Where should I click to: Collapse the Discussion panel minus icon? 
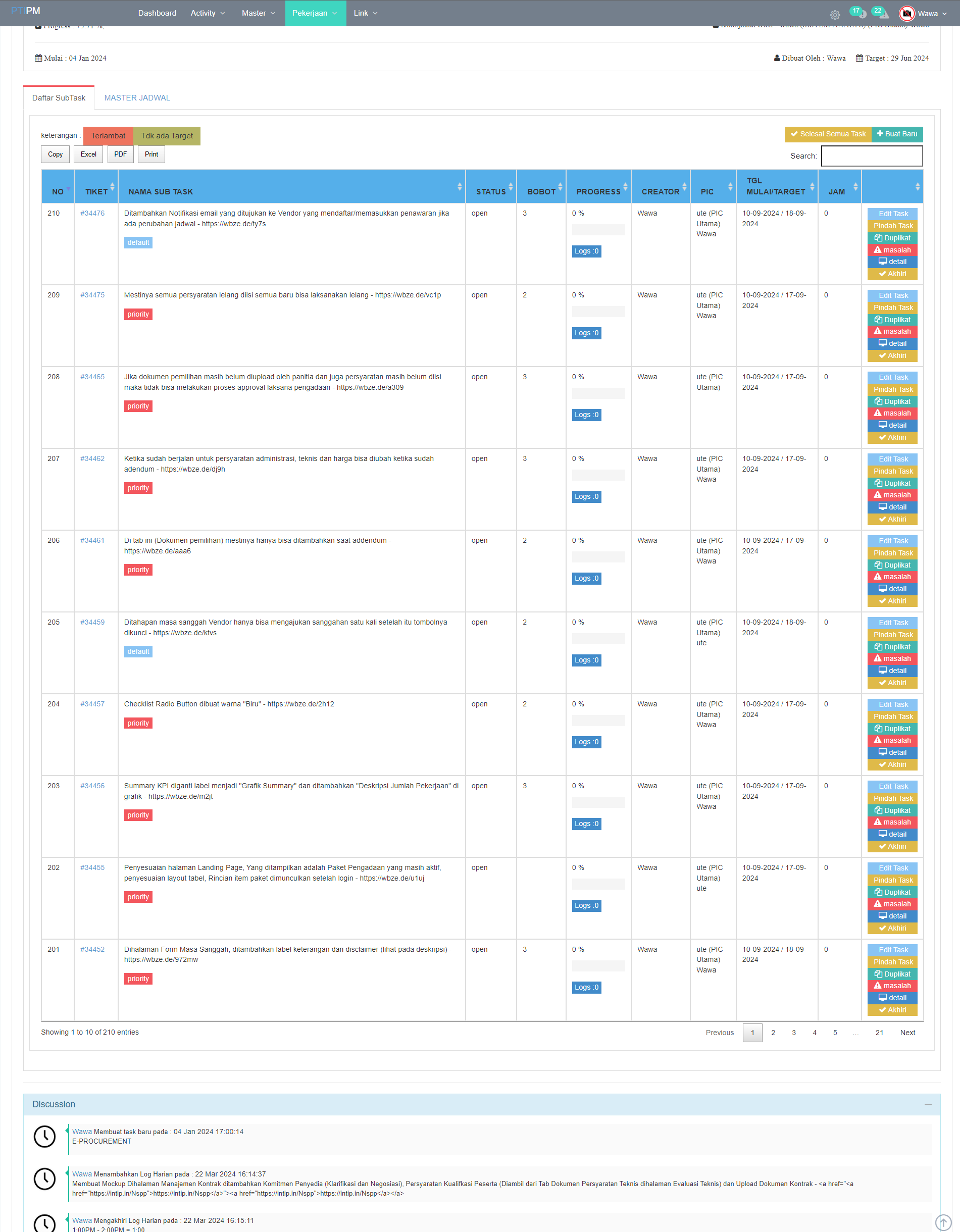pyautogui.click(x=928, y=1104)
